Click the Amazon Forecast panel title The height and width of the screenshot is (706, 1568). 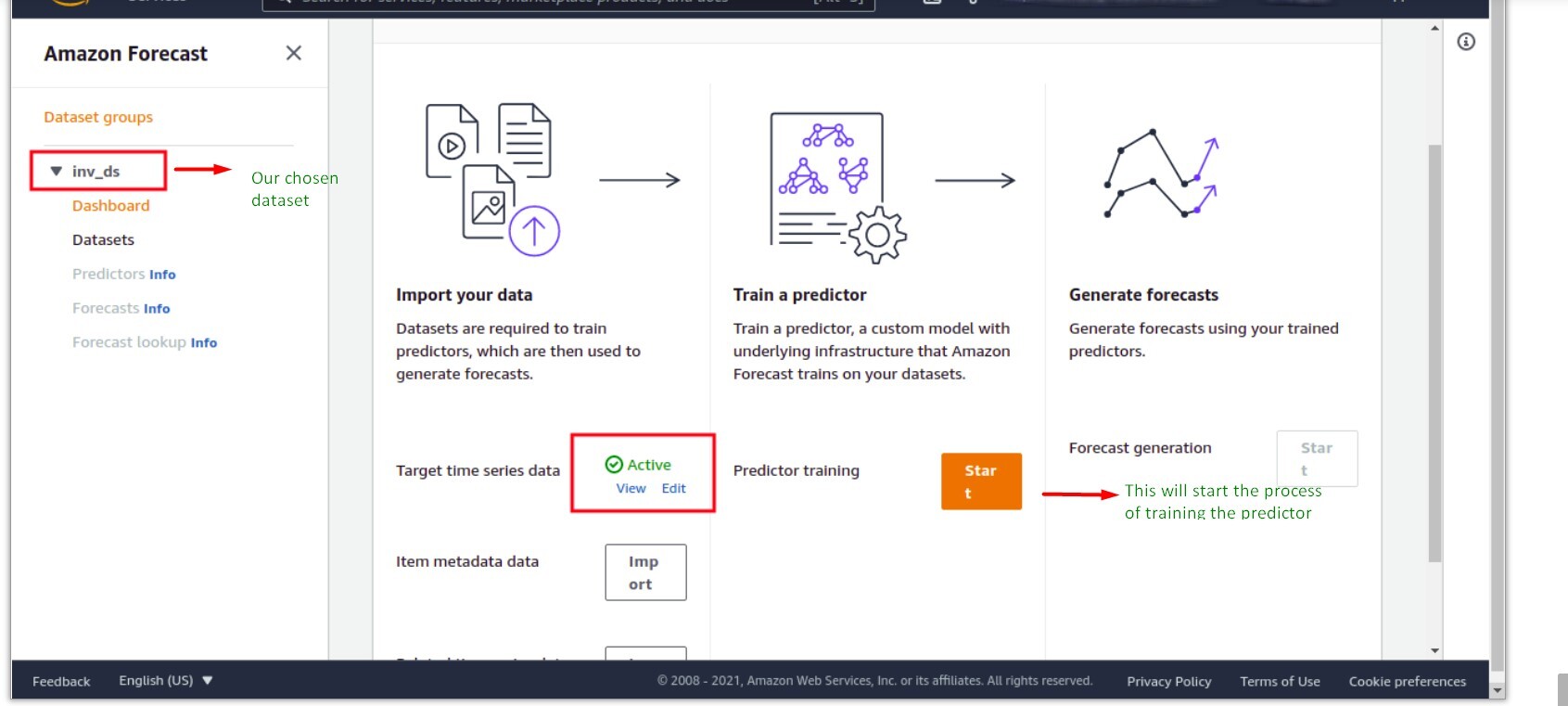125,54
